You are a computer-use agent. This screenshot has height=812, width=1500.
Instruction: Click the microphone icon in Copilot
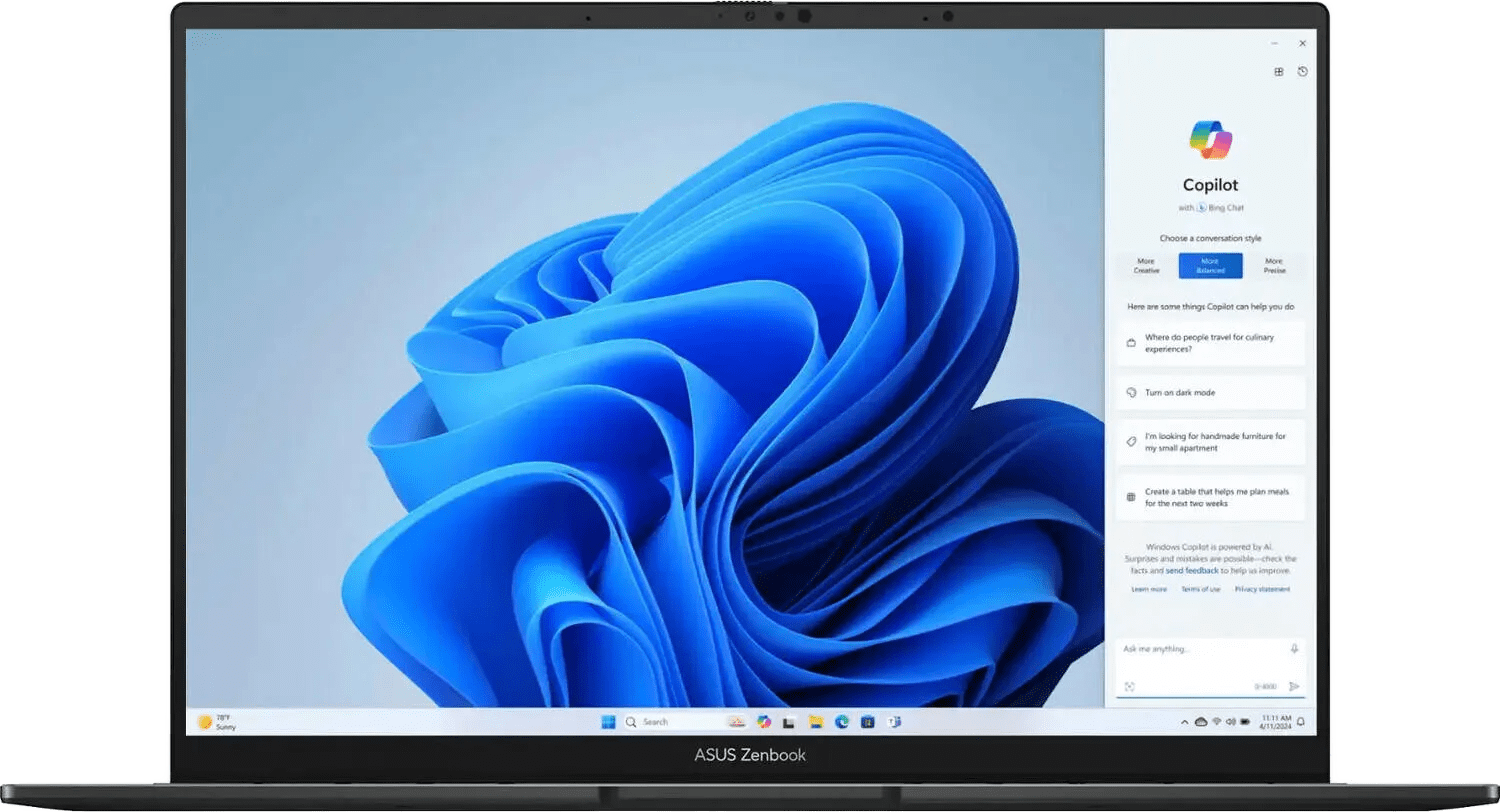[x=1294, y=649]
